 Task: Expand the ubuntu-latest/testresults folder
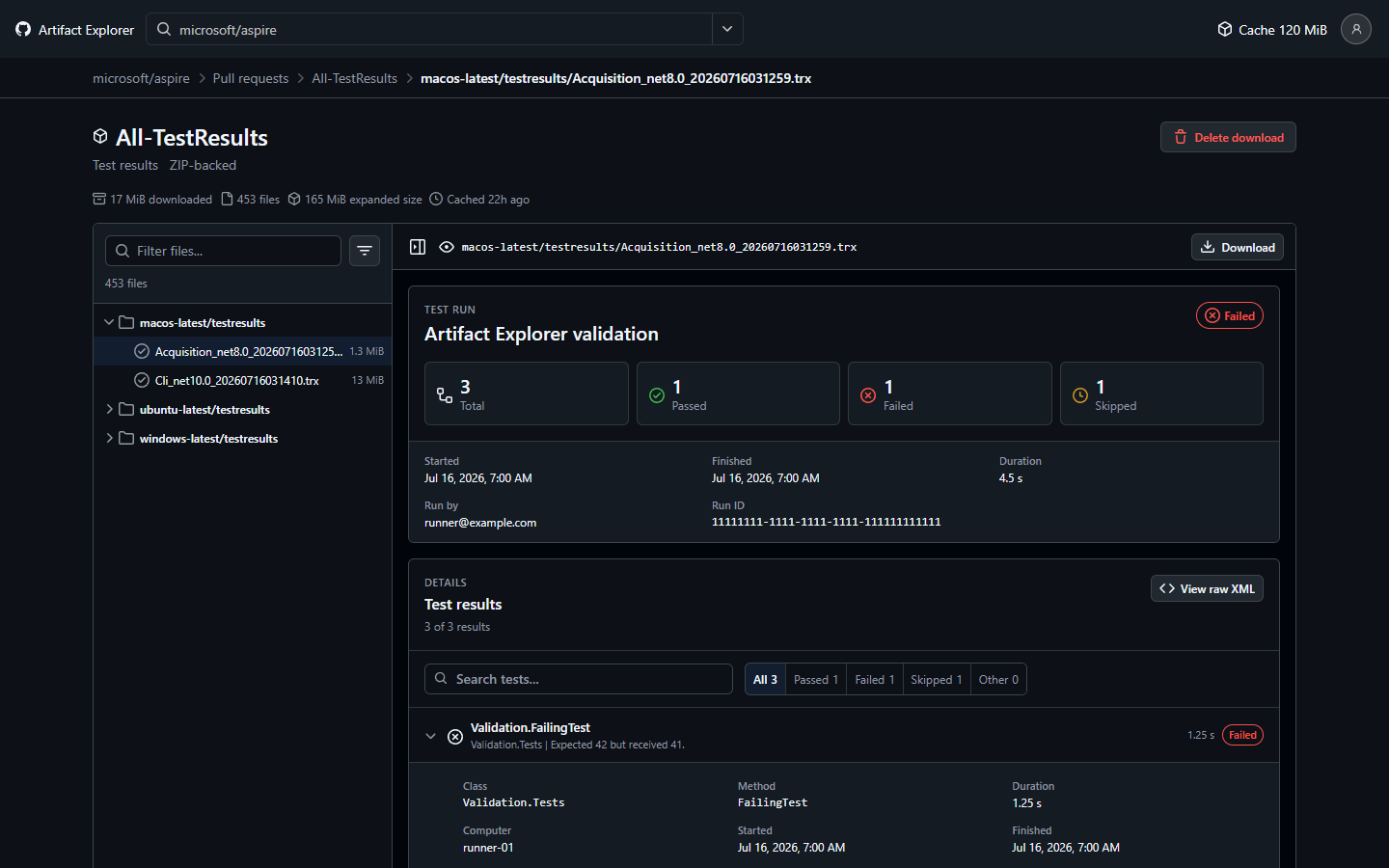[109, 409]
